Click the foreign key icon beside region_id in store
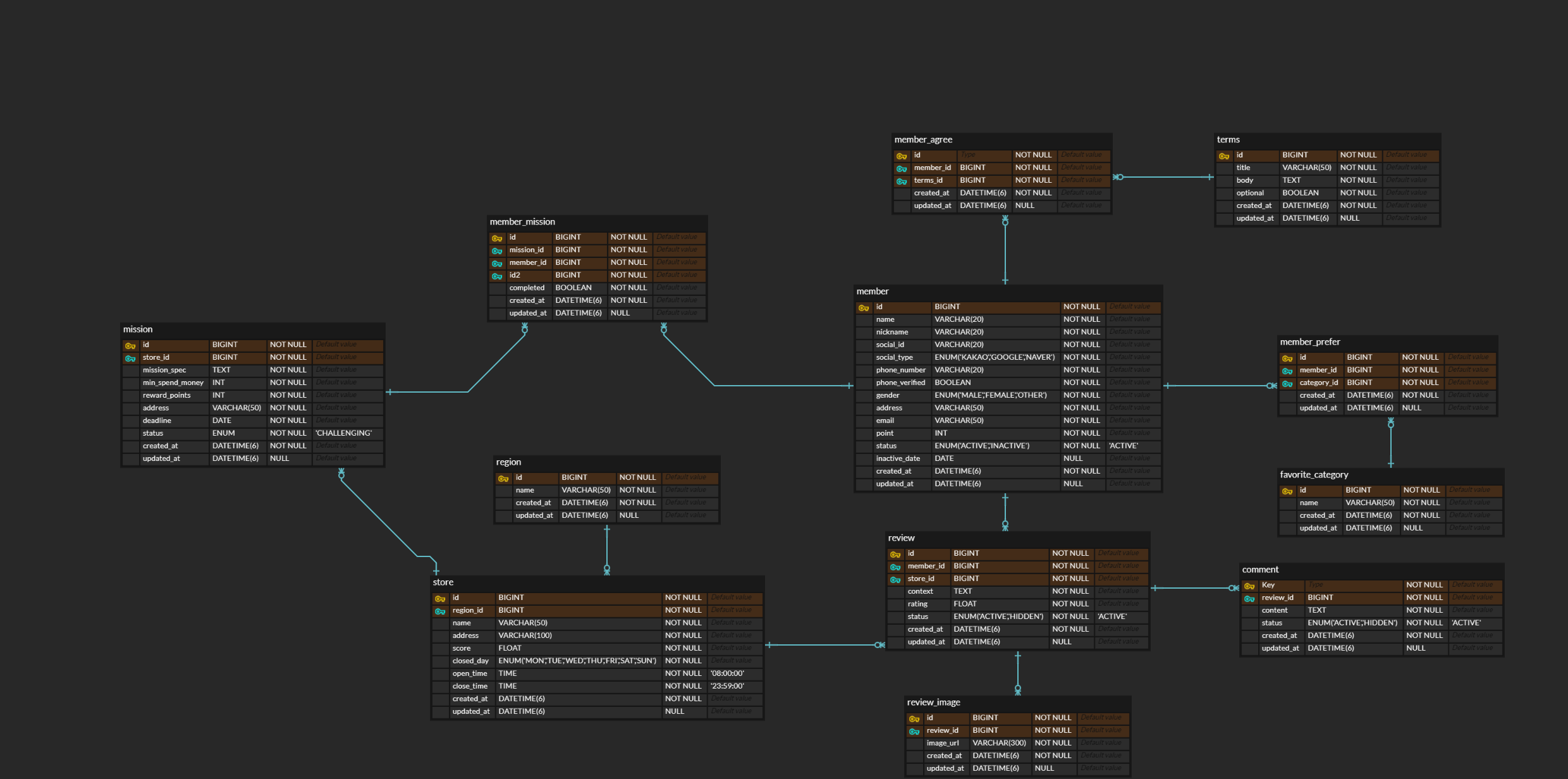Screen dimensions: 1568x779 [x=441, y=611]
